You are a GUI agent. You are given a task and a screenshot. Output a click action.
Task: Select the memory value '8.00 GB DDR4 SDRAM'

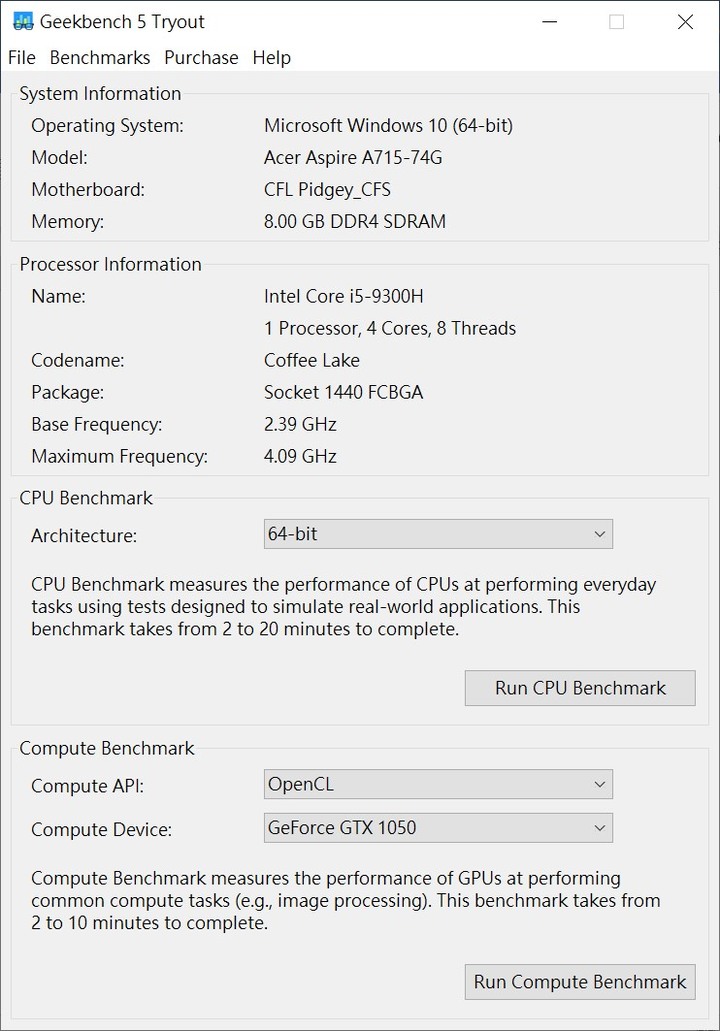point(355,222)
